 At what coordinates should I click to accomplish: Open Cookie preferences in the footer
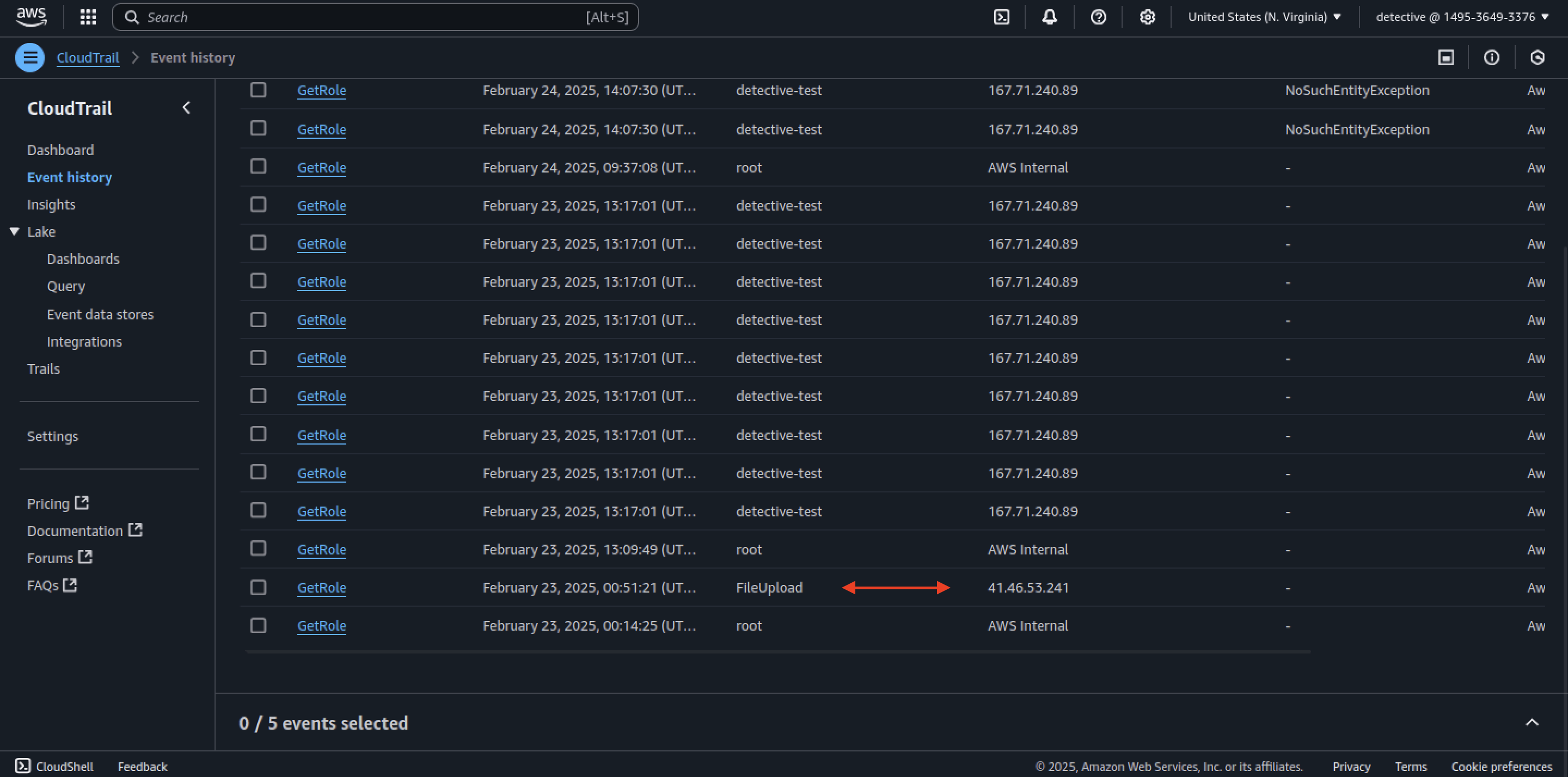[x=1501, y=766]
